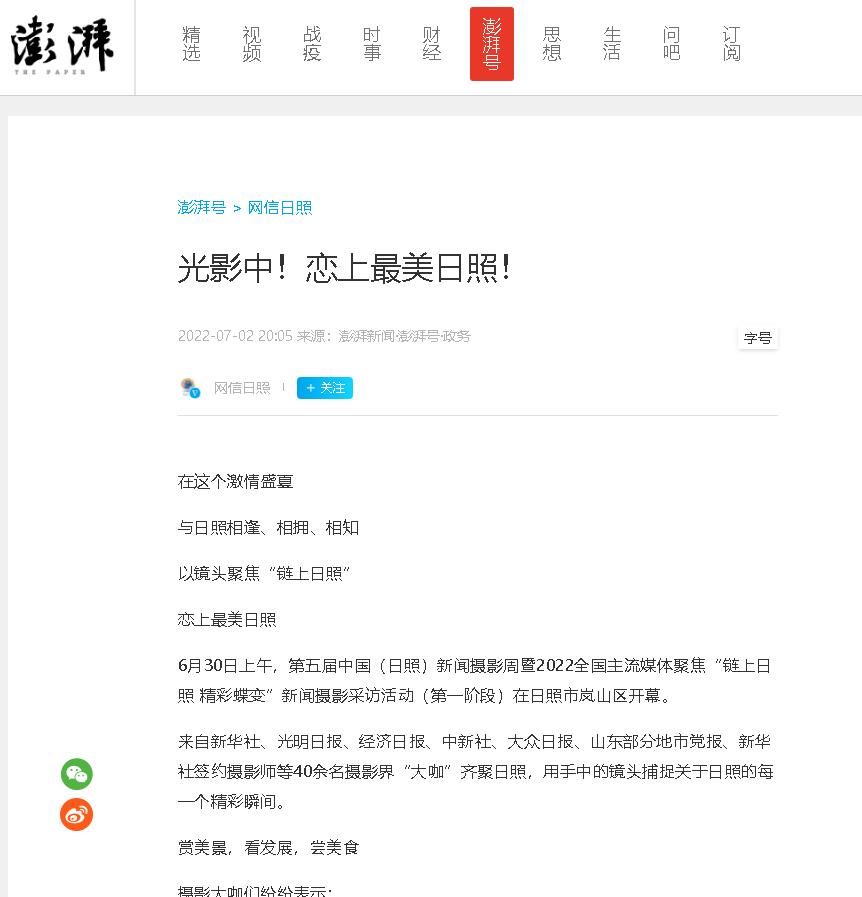Click the 网信日照 author name
This screenshot has width=862, height=897.
click(242, 388)
